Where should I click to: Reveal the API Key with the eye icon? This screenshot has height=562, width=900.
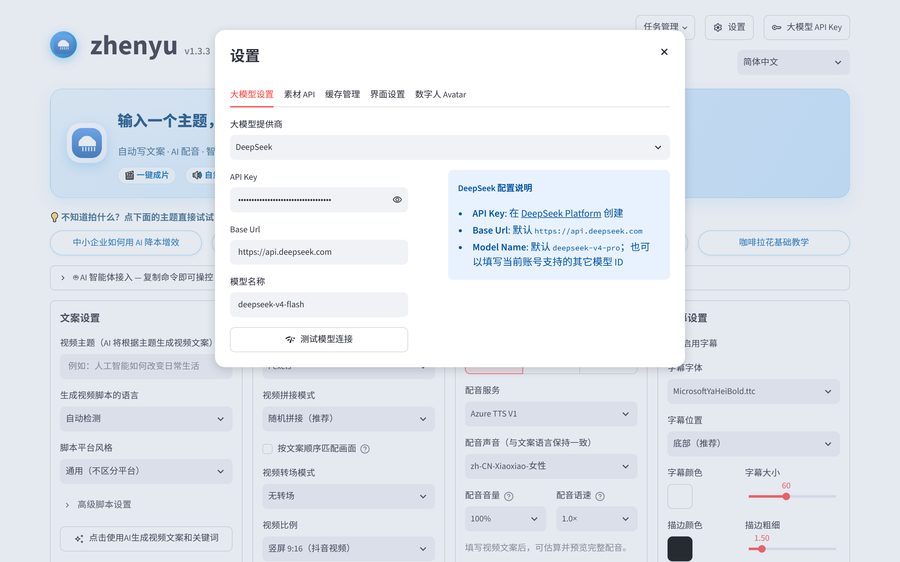397,200
